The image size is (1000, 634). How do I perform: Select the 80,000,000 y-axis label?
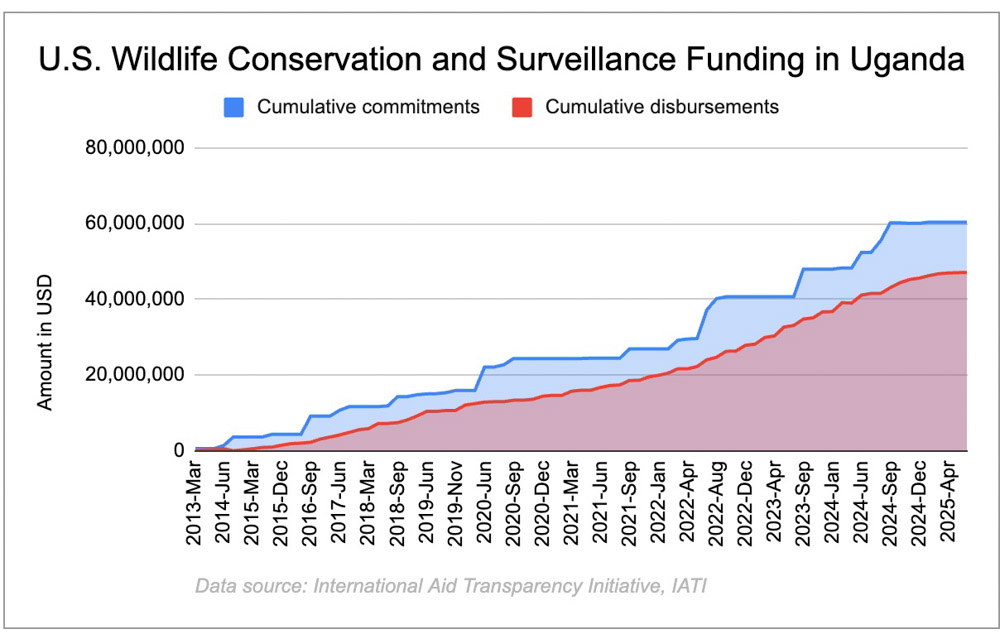[135, 148]
